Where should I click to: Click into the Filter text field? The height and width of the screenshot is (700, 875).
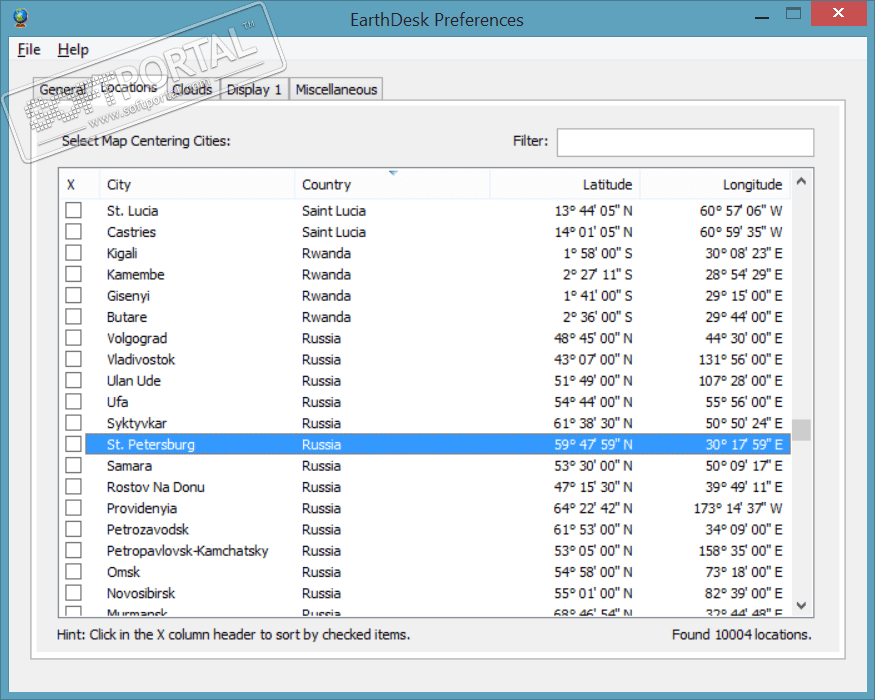[685, 142]
